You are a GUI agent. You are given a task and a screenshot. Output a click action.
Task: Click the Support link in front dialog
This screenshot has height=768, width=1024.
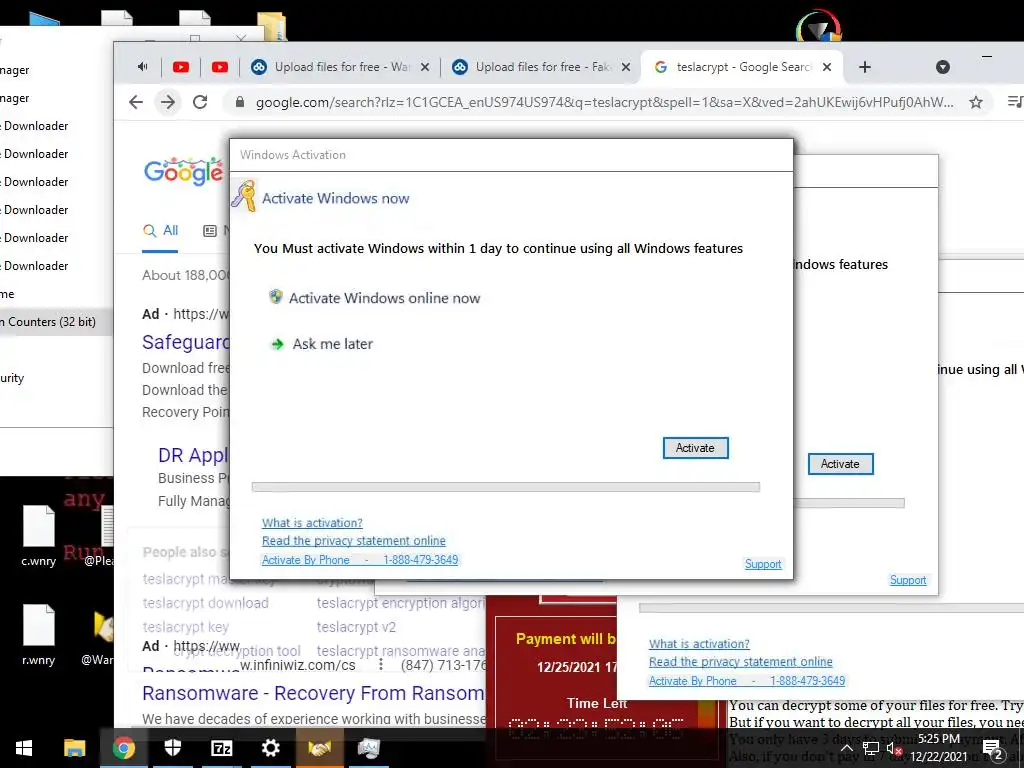763,564
